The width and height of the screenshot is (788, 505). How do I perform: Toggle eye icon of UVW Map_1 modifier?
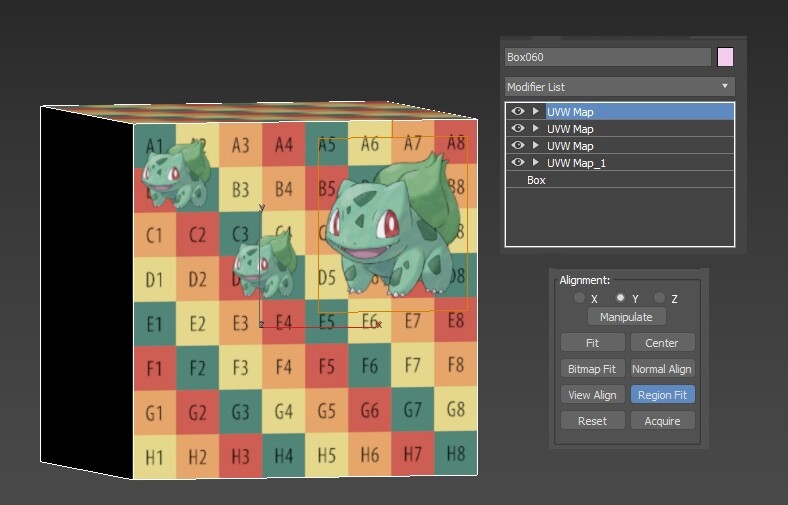pos(518,162)
